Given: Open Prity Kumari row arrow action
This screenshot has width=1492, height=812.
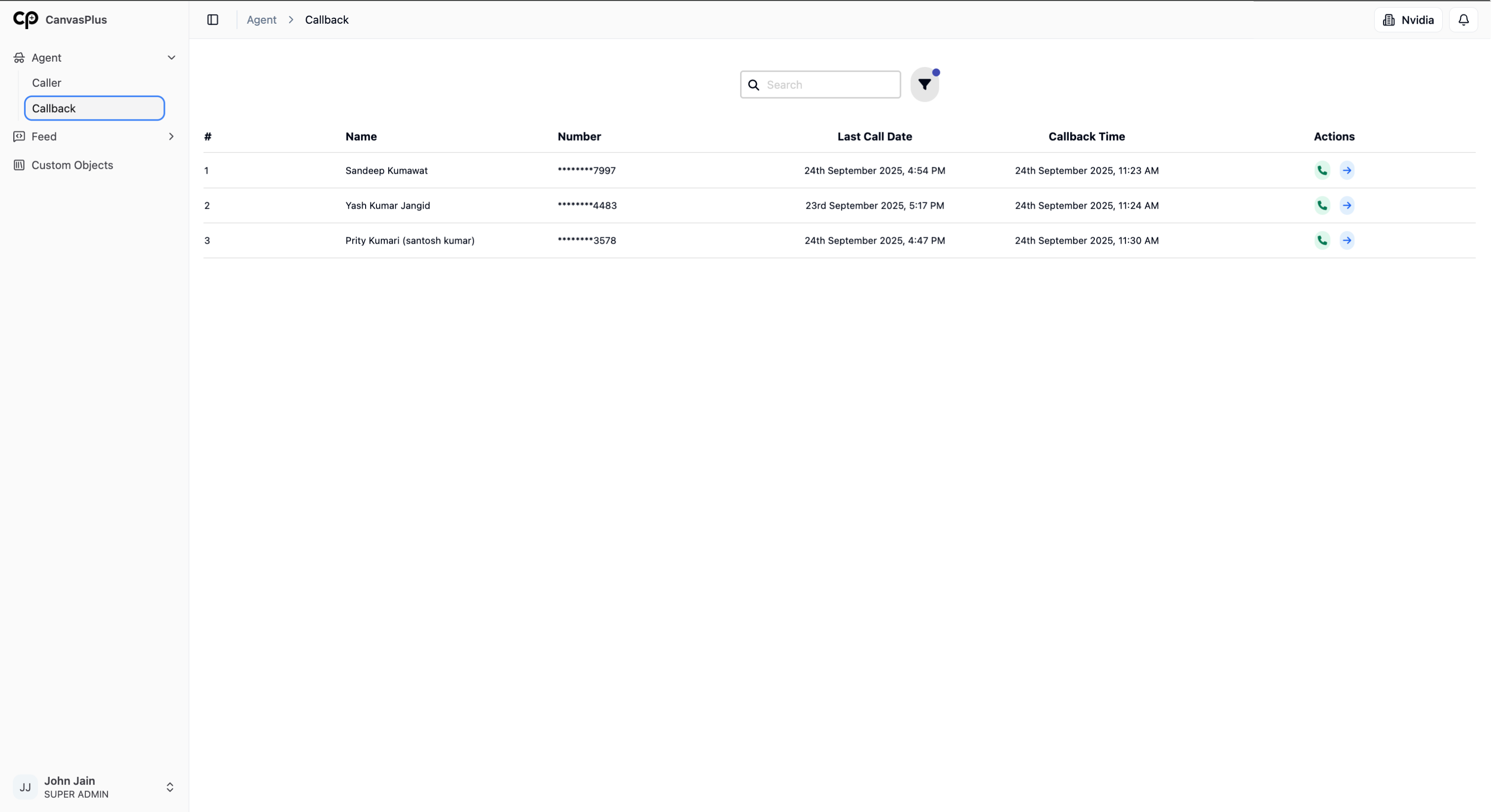Looking at the screenshot, I should (1347, 240).
